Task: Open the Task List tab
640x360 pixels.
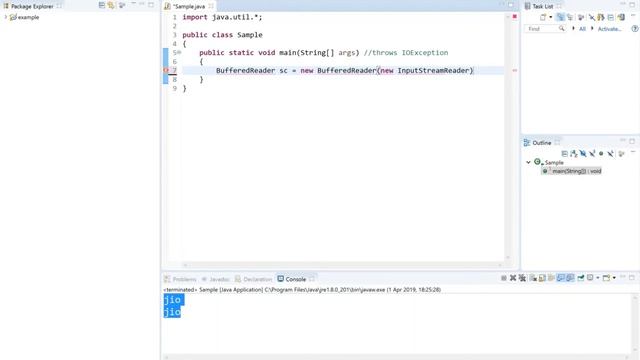Action: pos(543,6)
